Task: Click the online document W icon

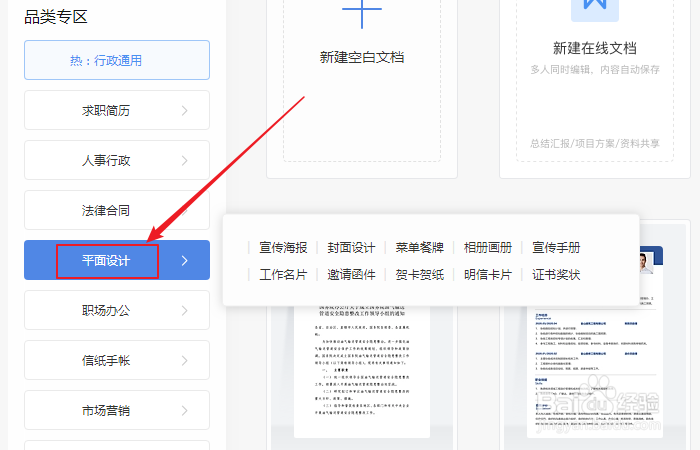Action: (x=595, y=9)
